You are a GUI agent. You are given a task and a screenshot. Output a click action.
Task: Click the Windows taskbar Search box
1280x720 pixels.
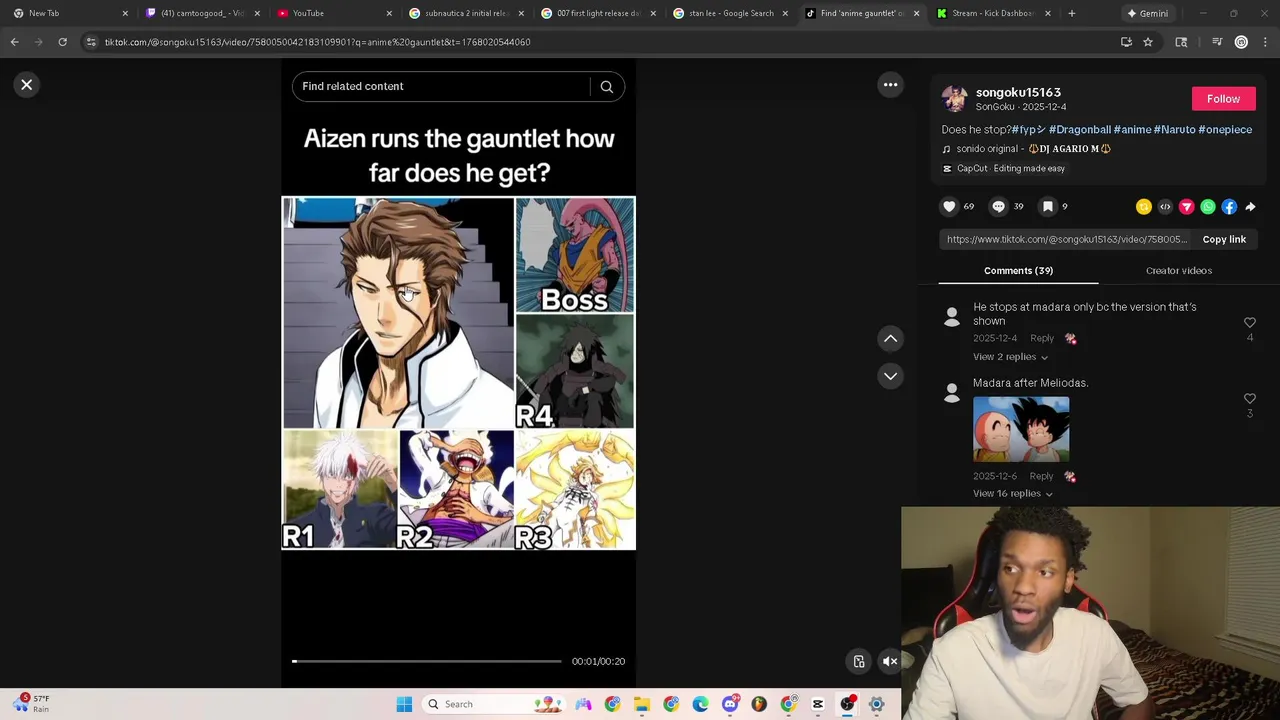click(492, 704)
